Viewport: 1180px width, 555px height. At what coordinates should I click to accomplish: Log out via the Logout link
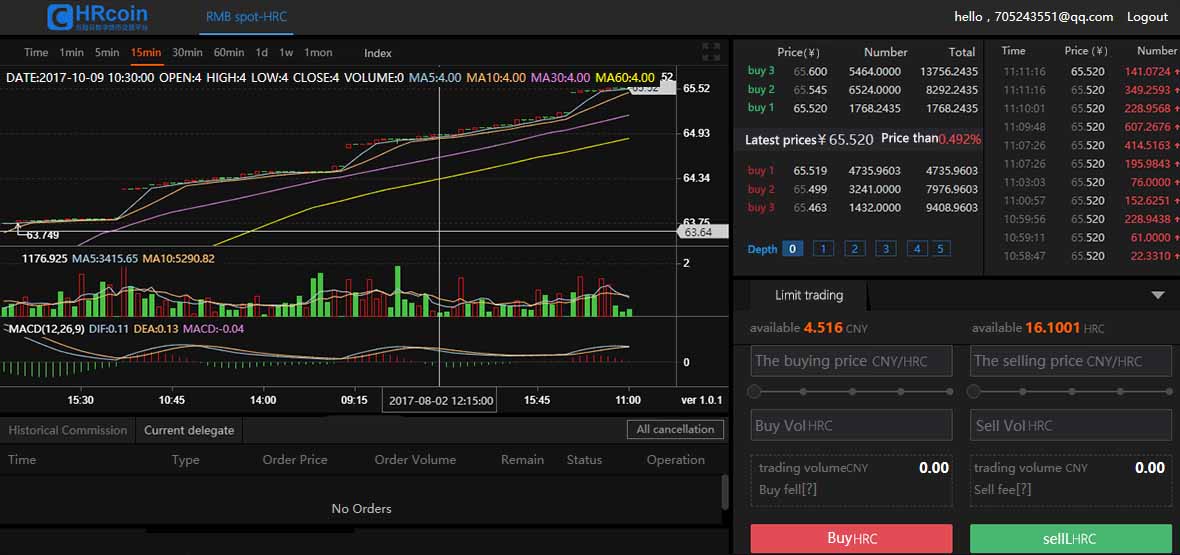[x=1147, y=17]
